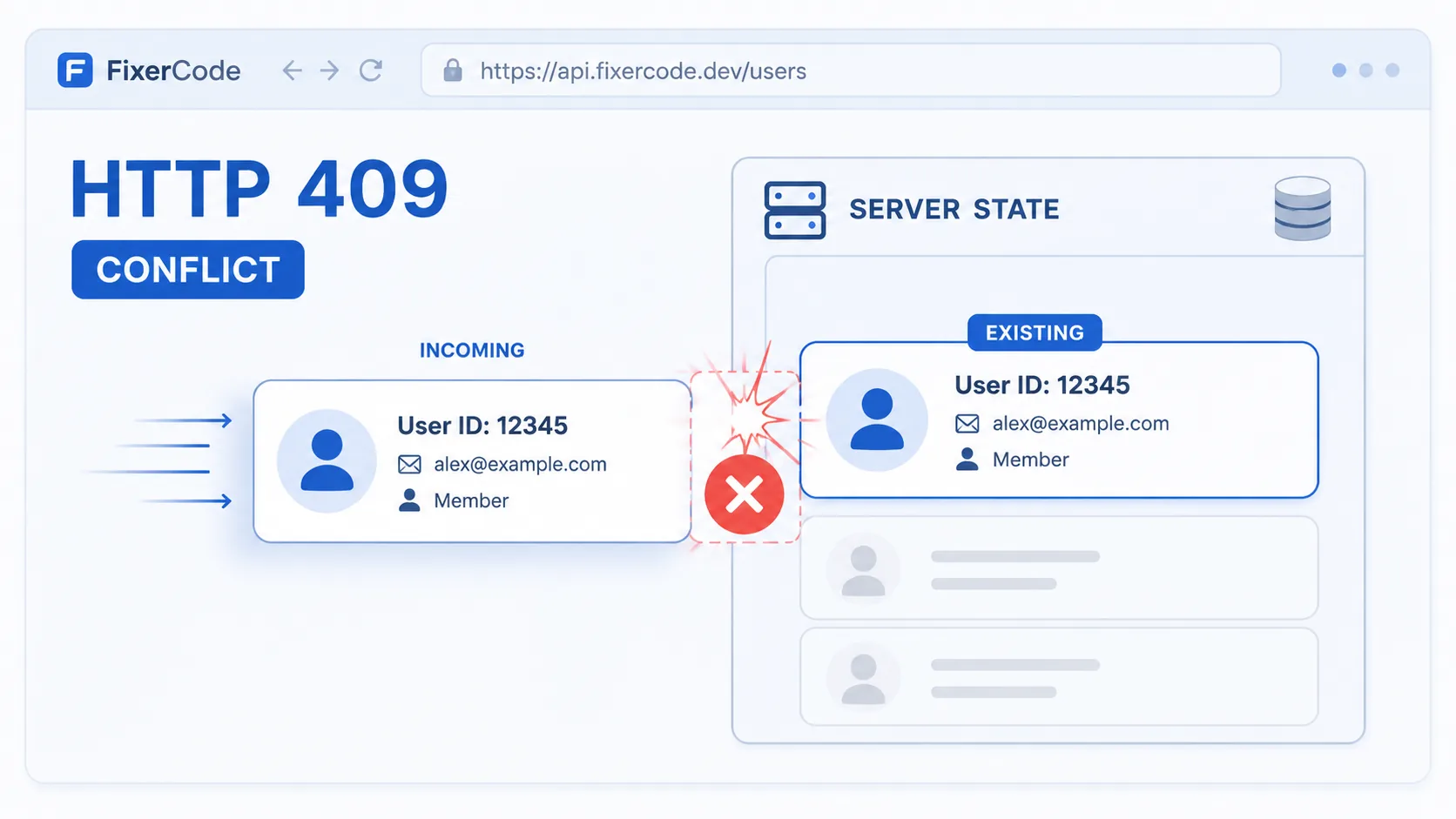Click the alex@example.com link in the existing card
This screenshot has height=819, width=1456.
tap(1081, 424)
